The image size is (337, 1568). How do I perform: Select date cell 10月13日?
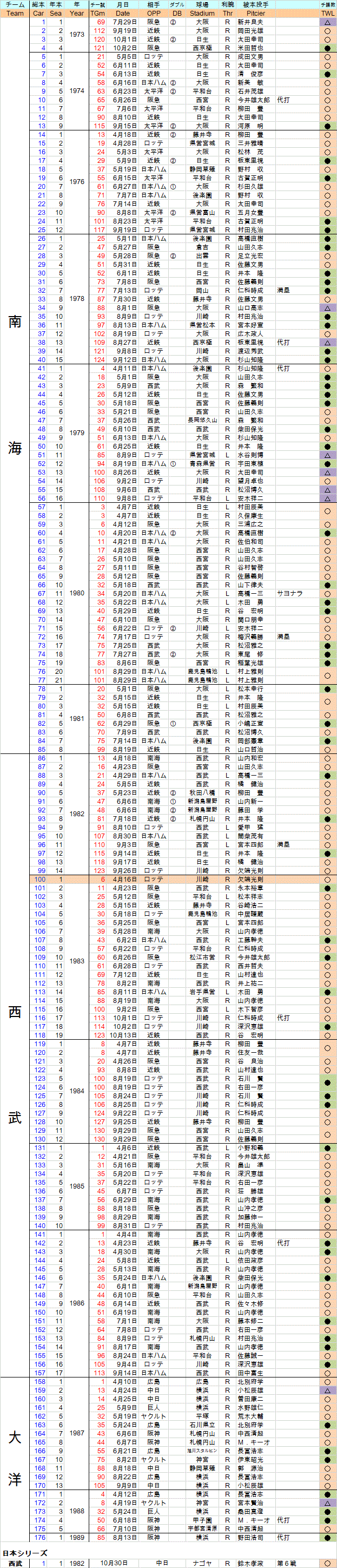tap(123, 1035)
